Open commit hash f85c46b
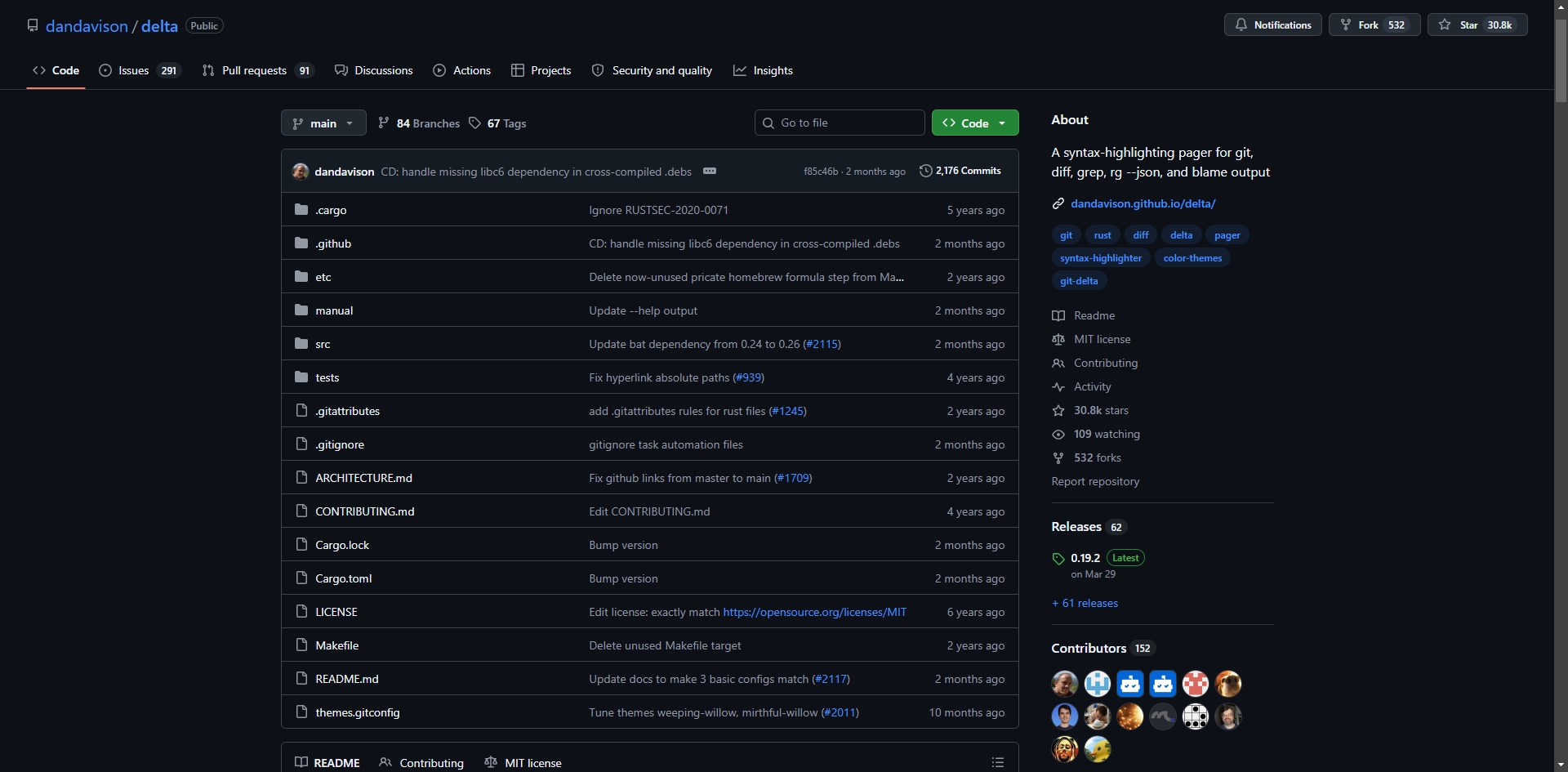Screen dimensions: 1568x772 click(821, 172)
